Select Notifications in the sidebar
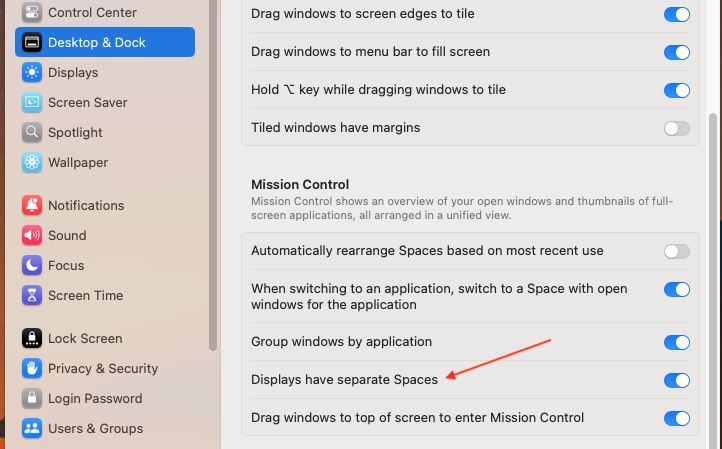Viewport: 722px width, 449px height. pyautogui.click(x=86, y=205)
